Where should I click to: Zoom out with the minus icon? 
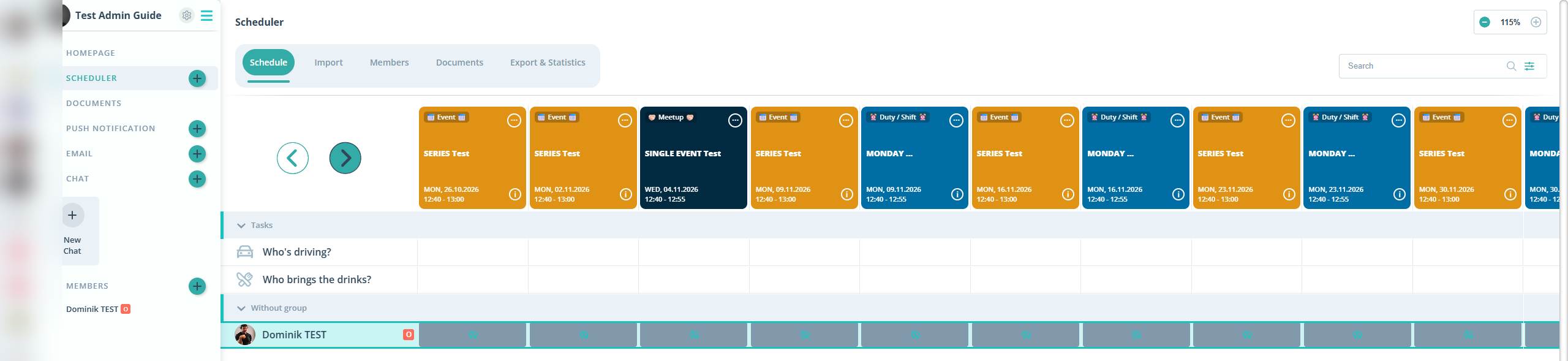pos(1485,22)
